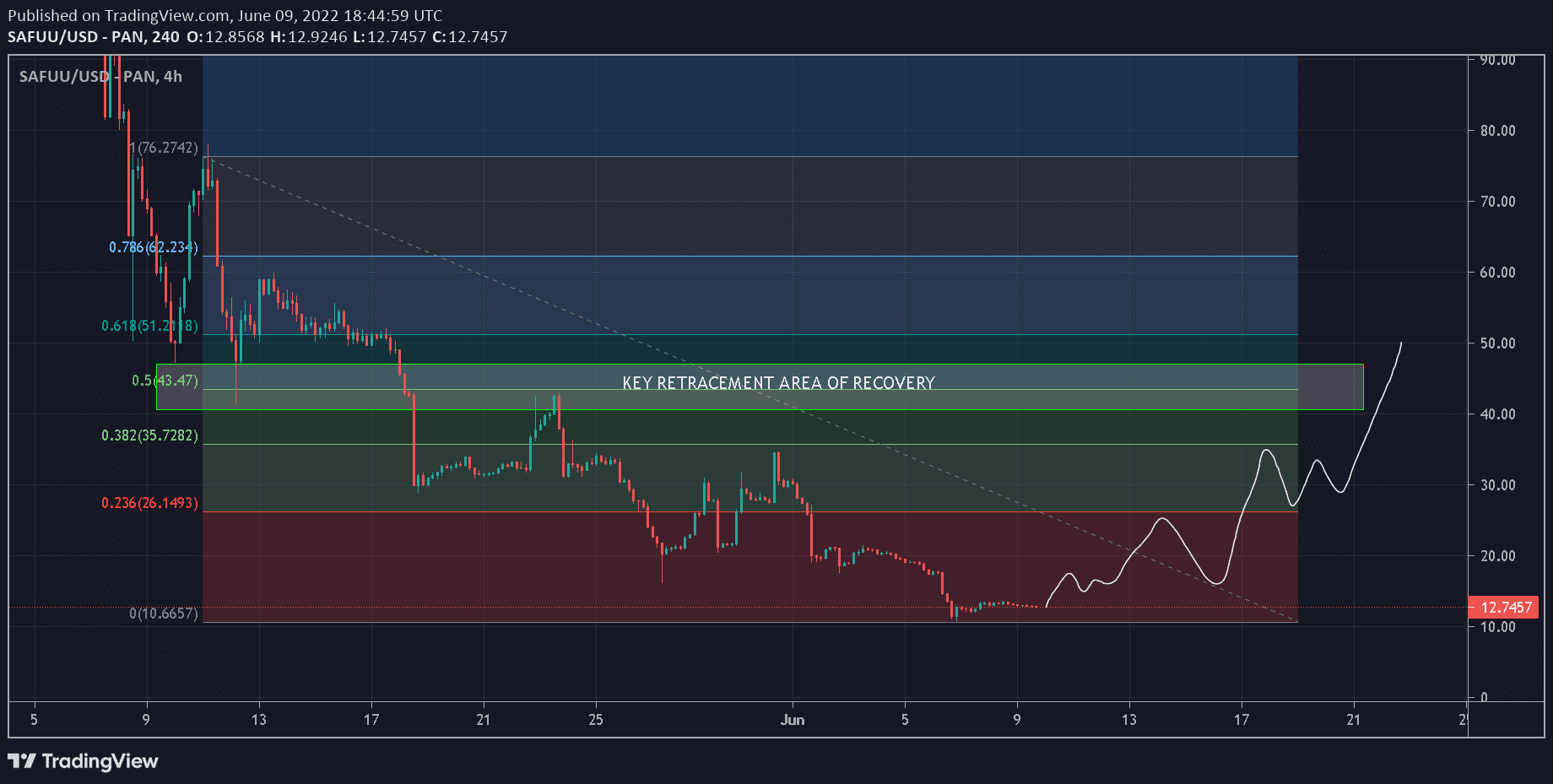This screenshot has width=1553, height=784.
Task: Click the TradingView logo at bottom left
Action: coord(83,761)
